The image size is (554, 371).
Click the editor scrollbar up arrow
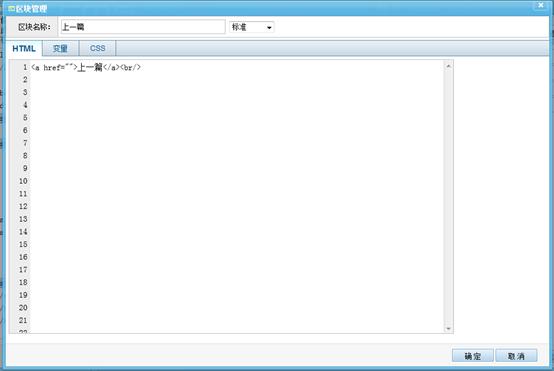(448, 66)
